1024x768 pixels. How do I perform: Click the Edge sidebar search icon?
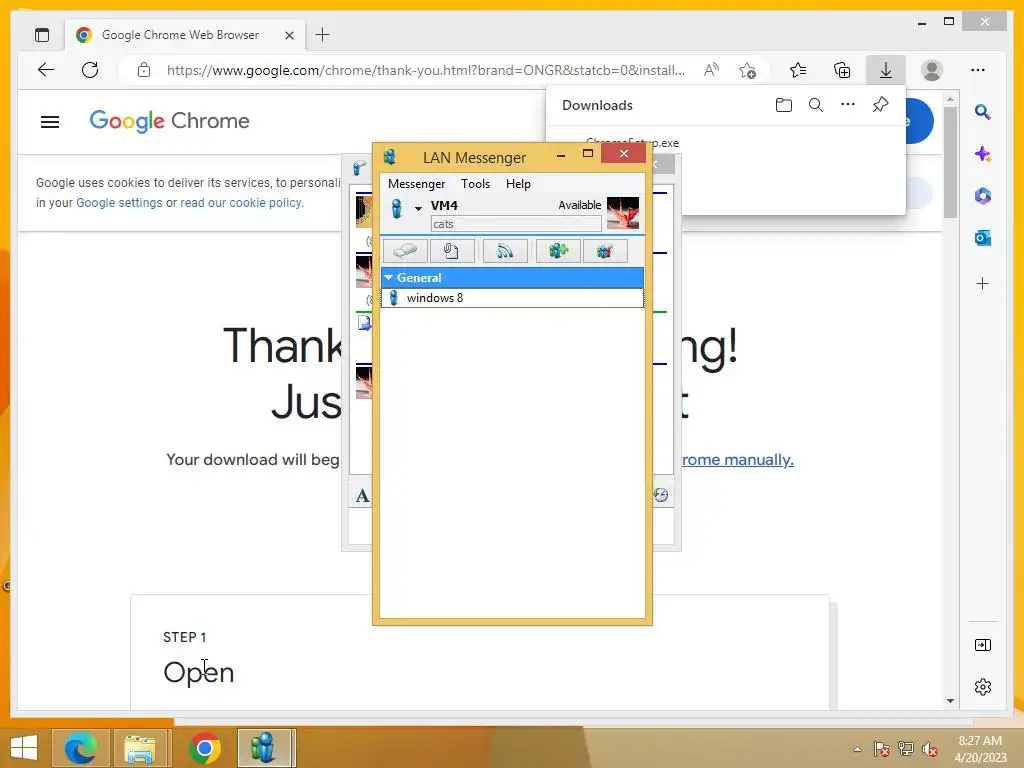982,112
